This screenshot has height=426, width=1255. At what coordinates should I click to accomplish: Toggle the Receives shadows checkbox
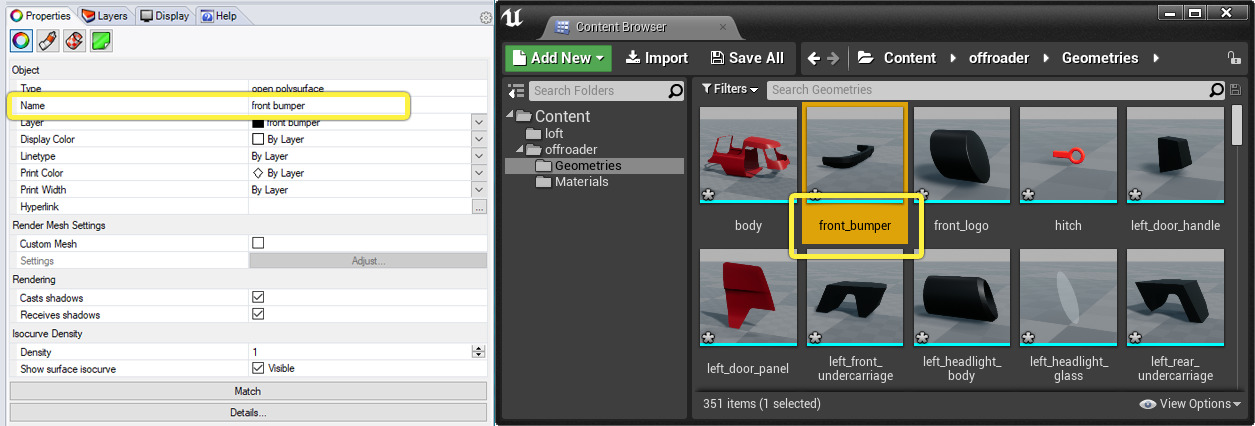pyautogui.click(x=258, y=315)
